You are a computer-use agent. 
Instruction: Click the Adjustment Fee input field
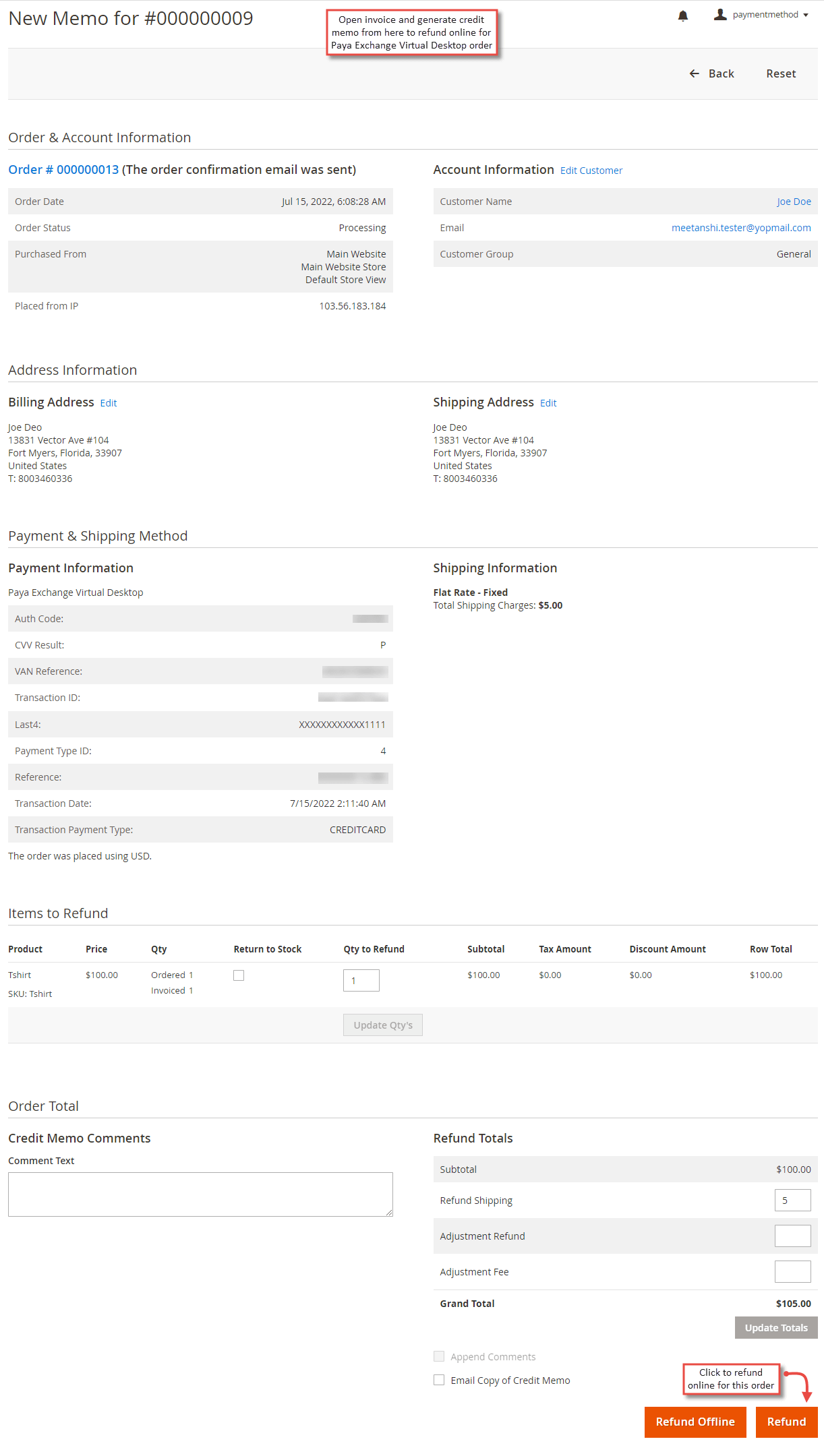click(793, 1272)
